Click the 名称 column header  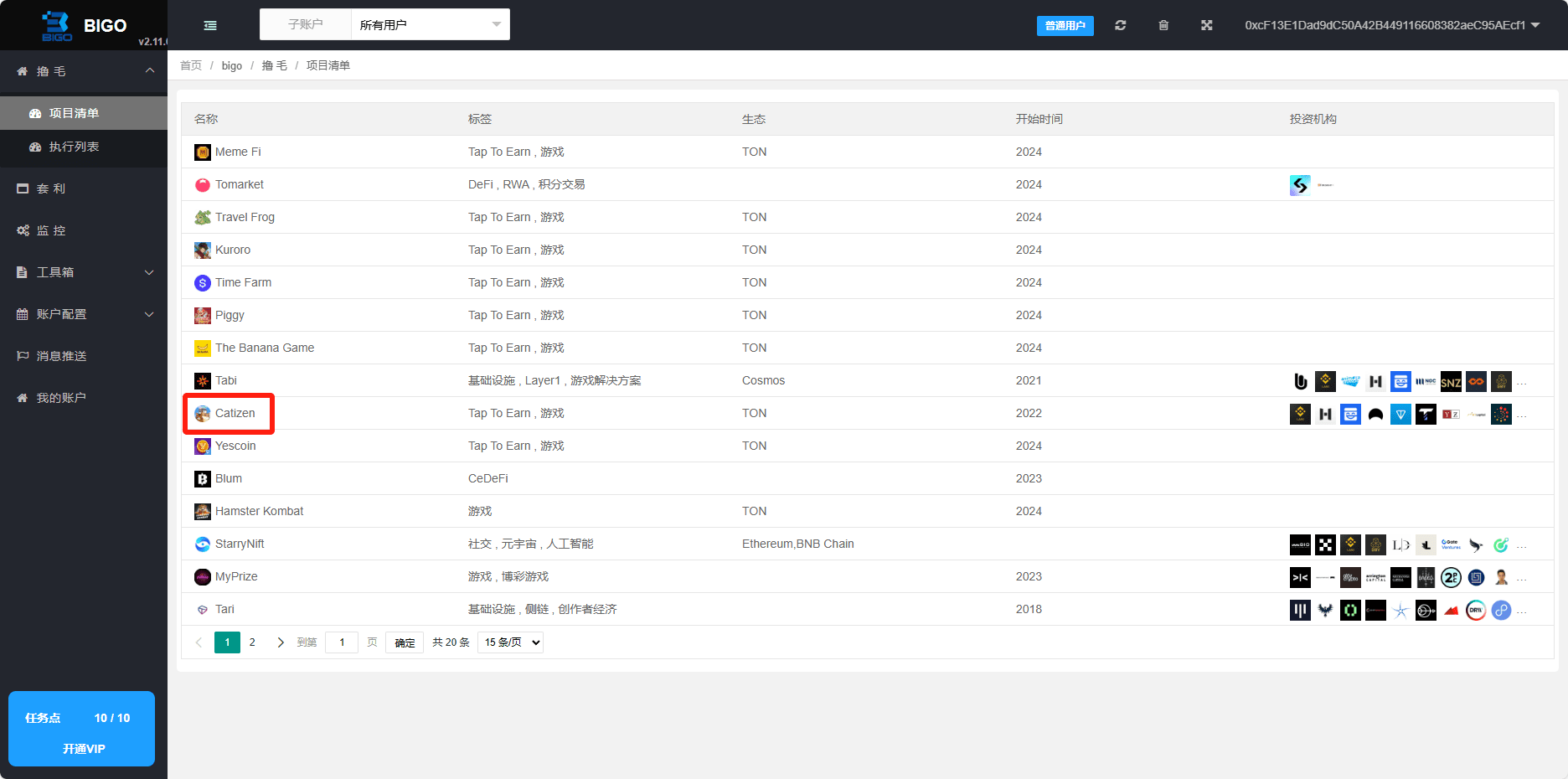pos(206,119)
